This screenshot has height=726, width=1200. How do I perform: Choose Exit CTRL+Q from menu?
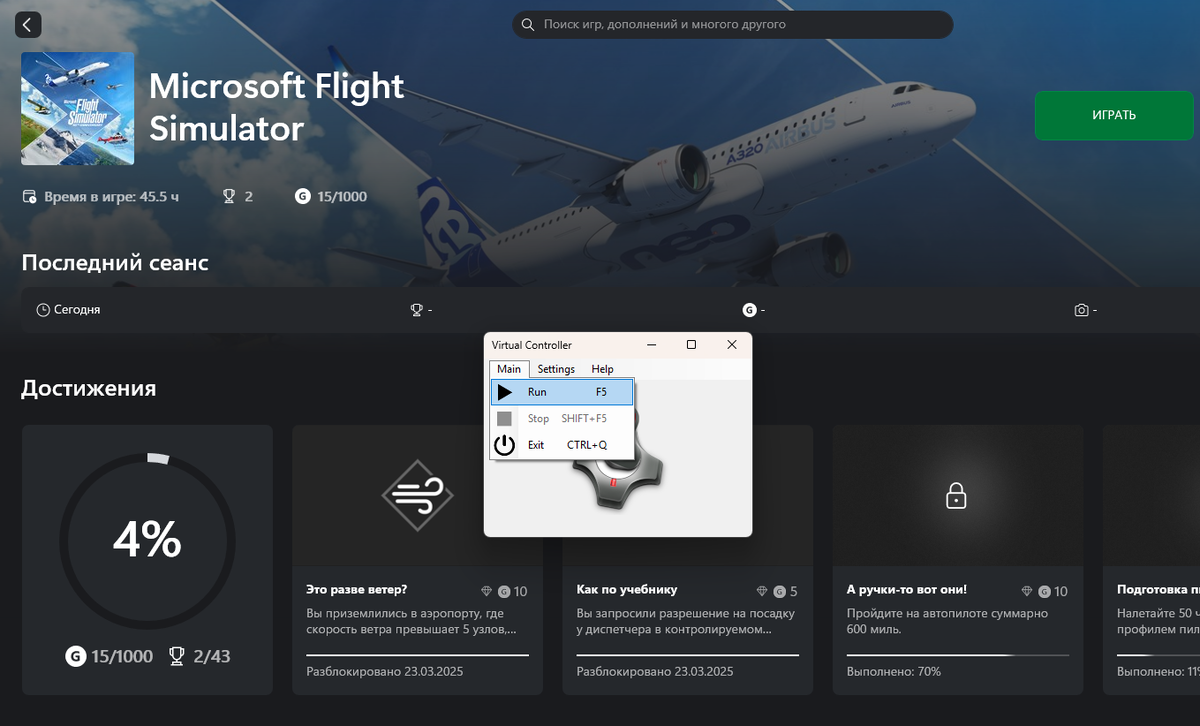coord(562,445)
